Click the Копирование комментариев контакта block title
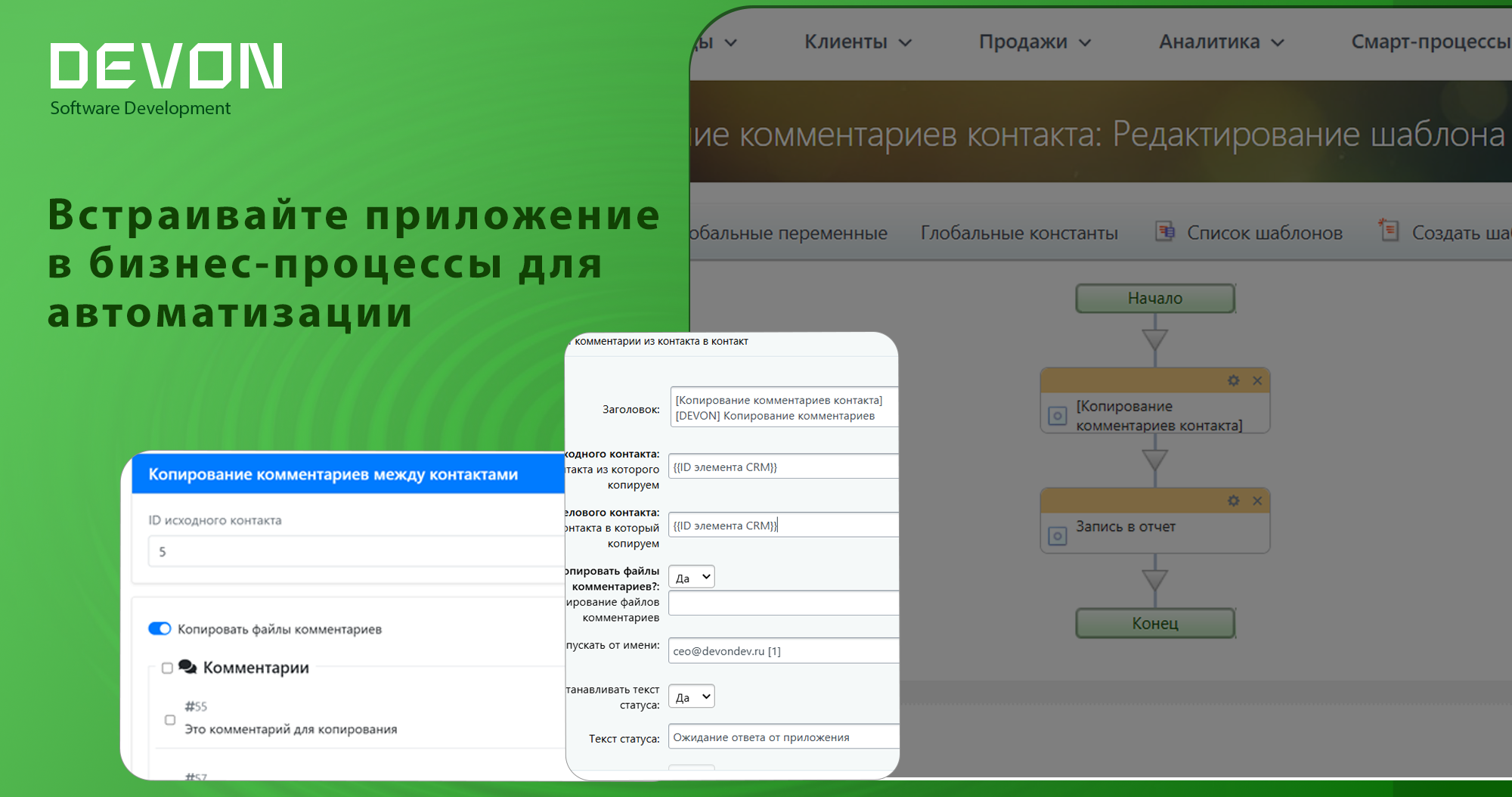The width and height of the screenshot is (1512, 797). [1159, 416]
